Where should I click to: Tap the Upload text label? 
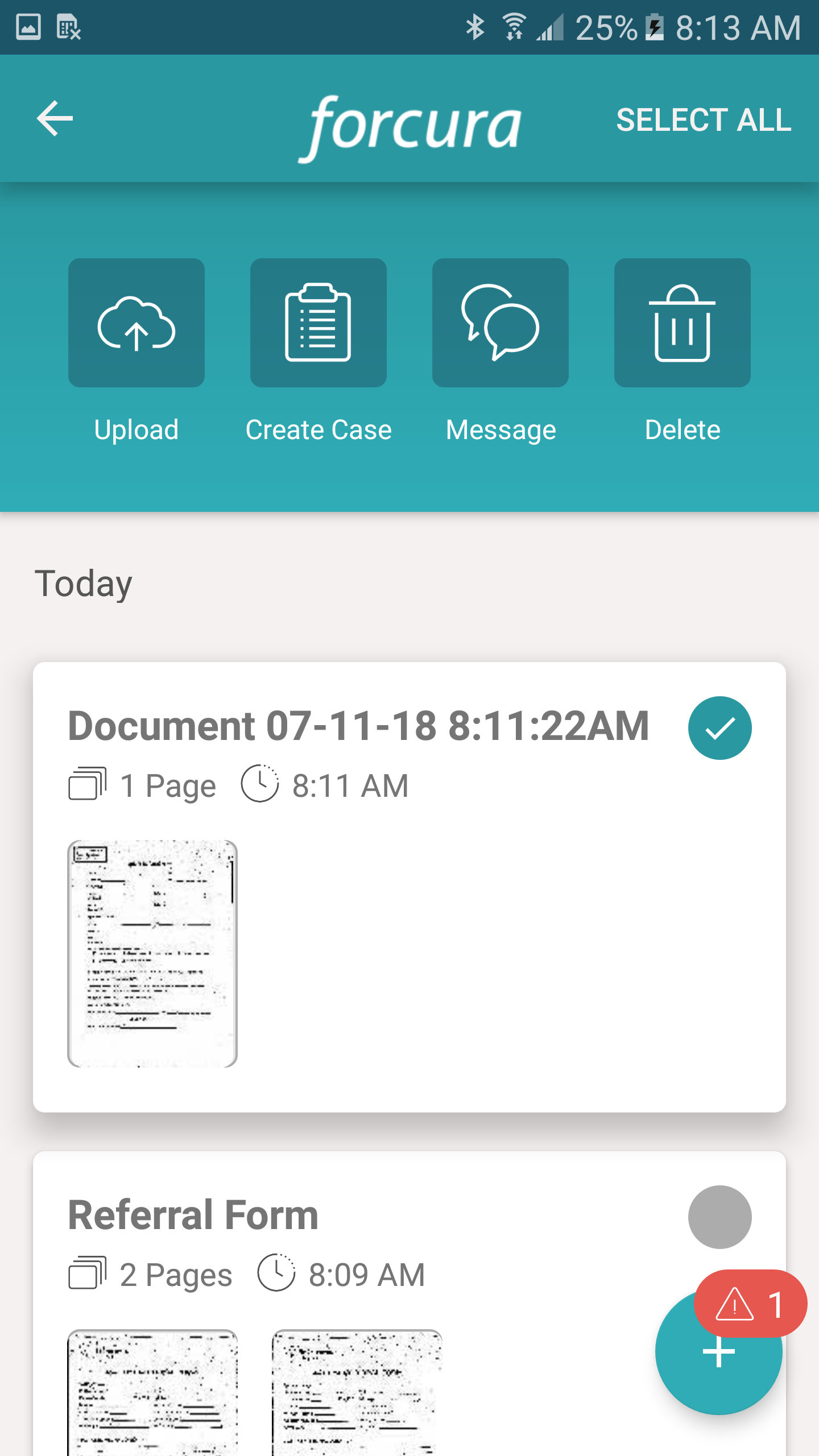click(x=136, y=430)
